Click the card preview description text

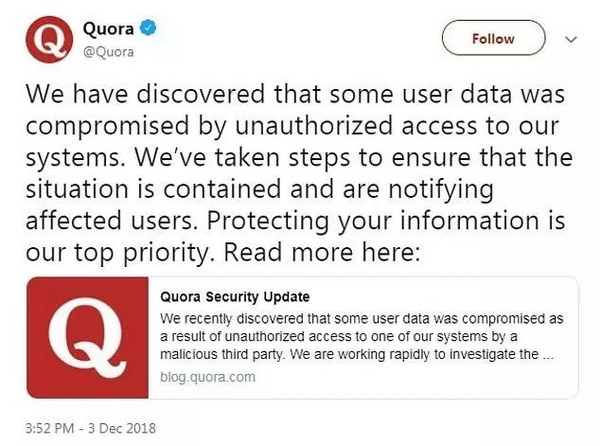pos(362,337)
